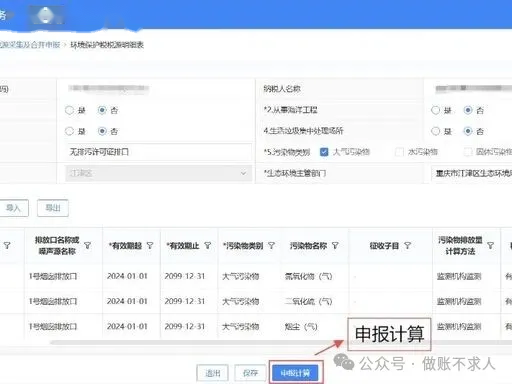This screenshot has width=512, height=384.
Task: Click the 导入 button
Action: 13,208
